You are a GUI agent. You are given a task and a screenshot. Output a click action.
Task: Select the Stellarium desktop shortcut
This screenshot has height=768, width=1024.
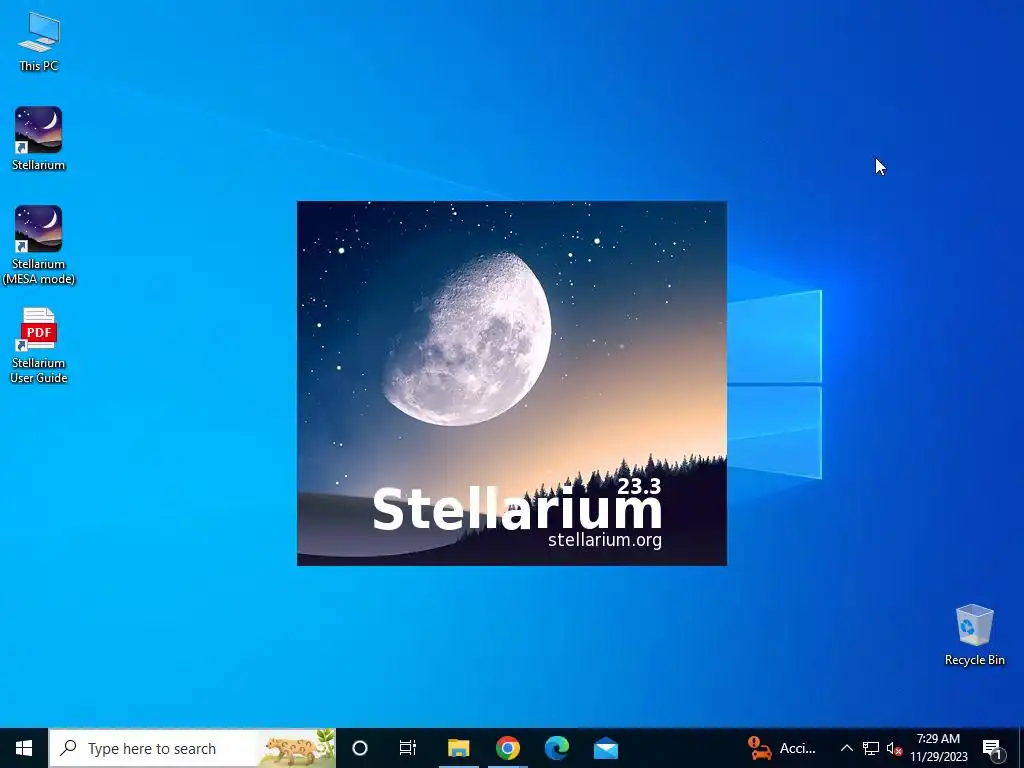click(39, 138)
